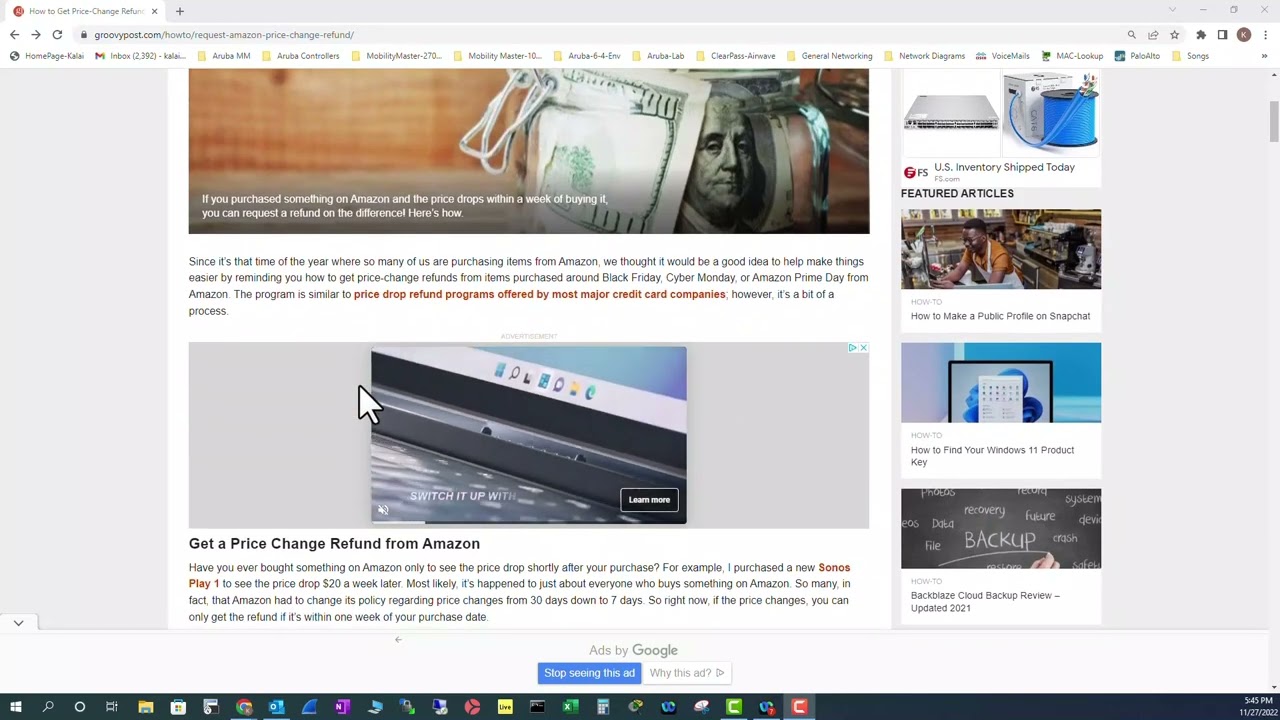Collapse the bottom ad with chevron
This screenshot has height=720, width=1280.
pos(18,623)
